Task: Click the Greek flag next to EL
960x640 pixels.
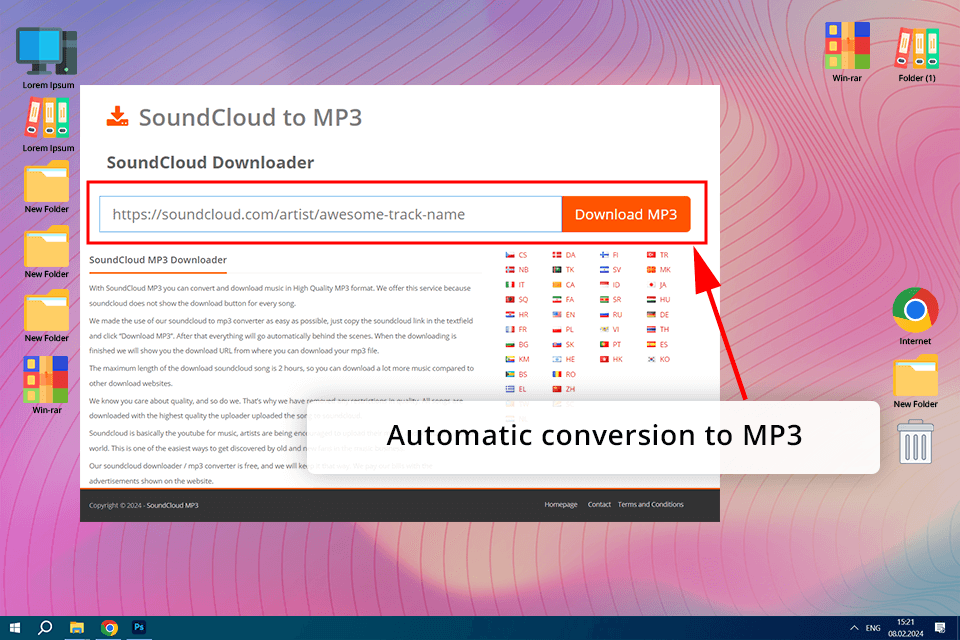Action: pyautogui.click(x=509, y=389)
